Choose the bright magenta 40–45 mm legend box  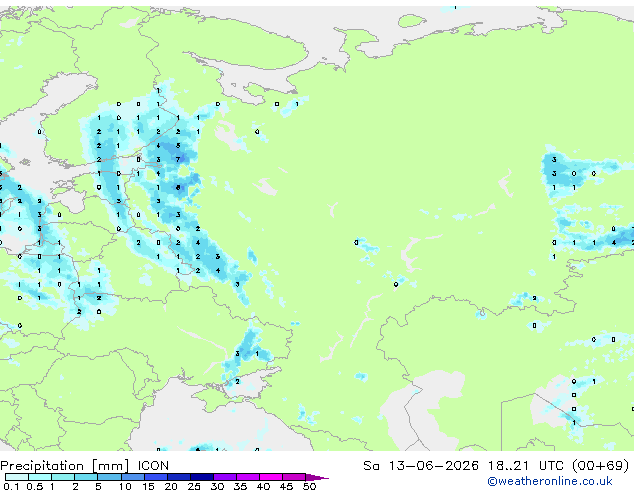(x=271, y=477)
